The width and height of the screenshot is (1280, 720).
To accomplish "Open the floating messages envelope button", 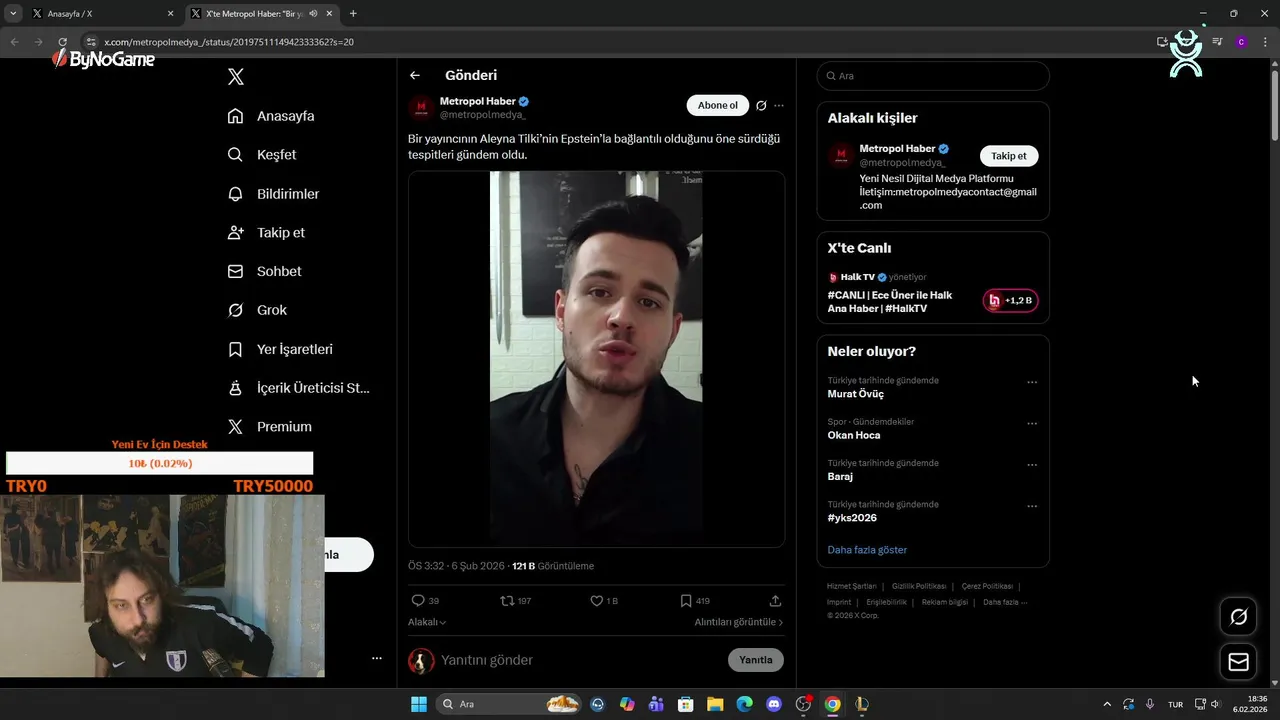I will 1238,662.
